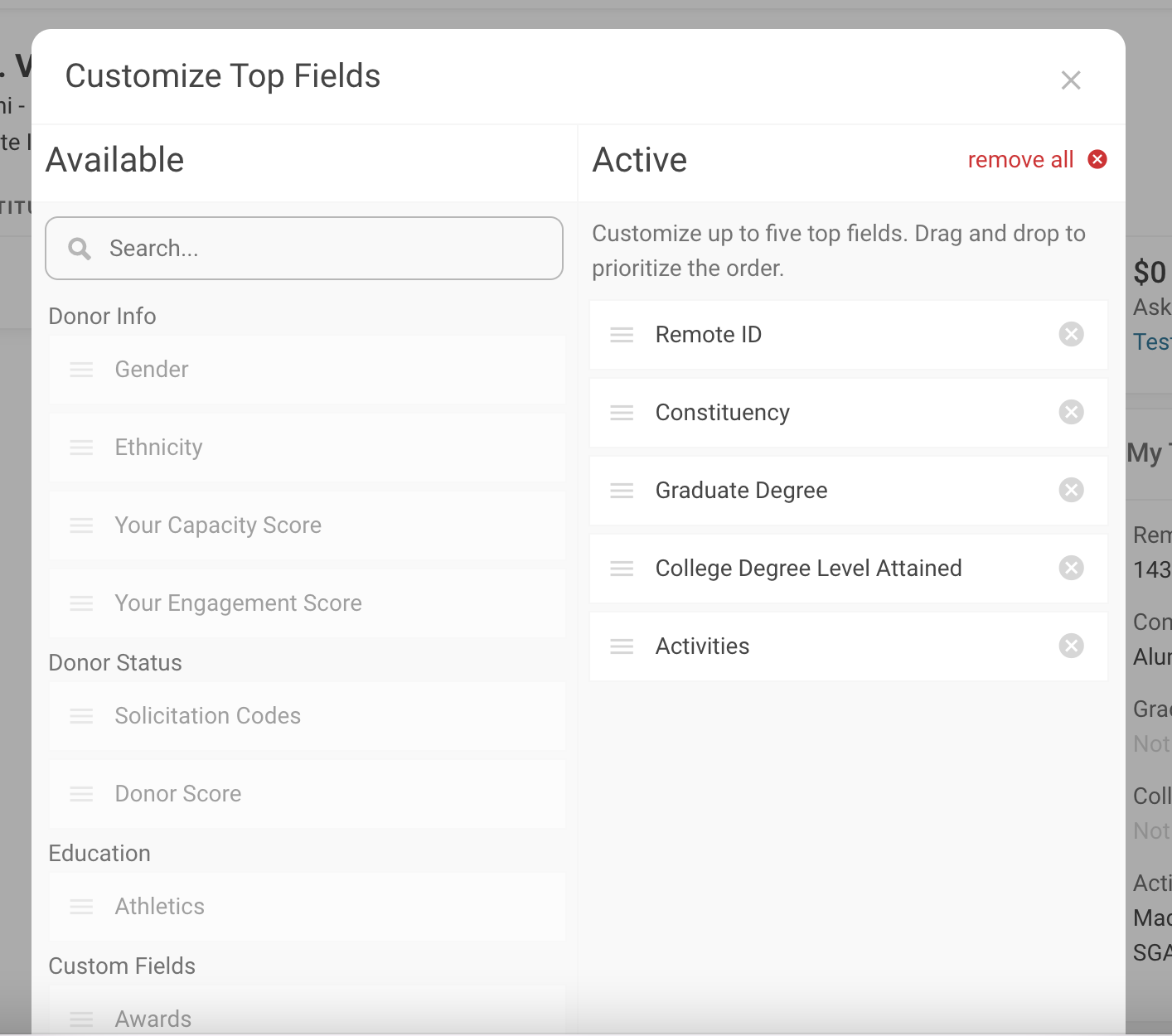Remove Constituency from active fields
The width and height of the screenshot is (1172, 1036).
(x=1071, y=412)
